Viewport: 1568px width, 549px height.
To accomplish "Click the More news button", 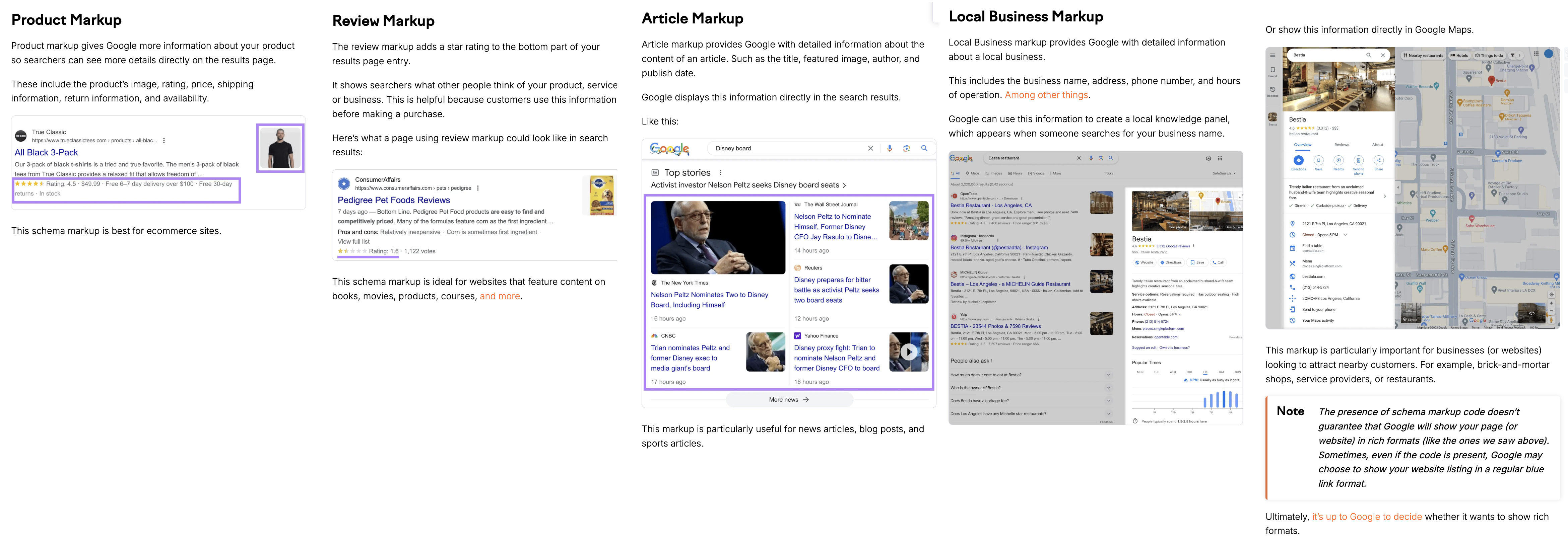I will pos(789,400).
